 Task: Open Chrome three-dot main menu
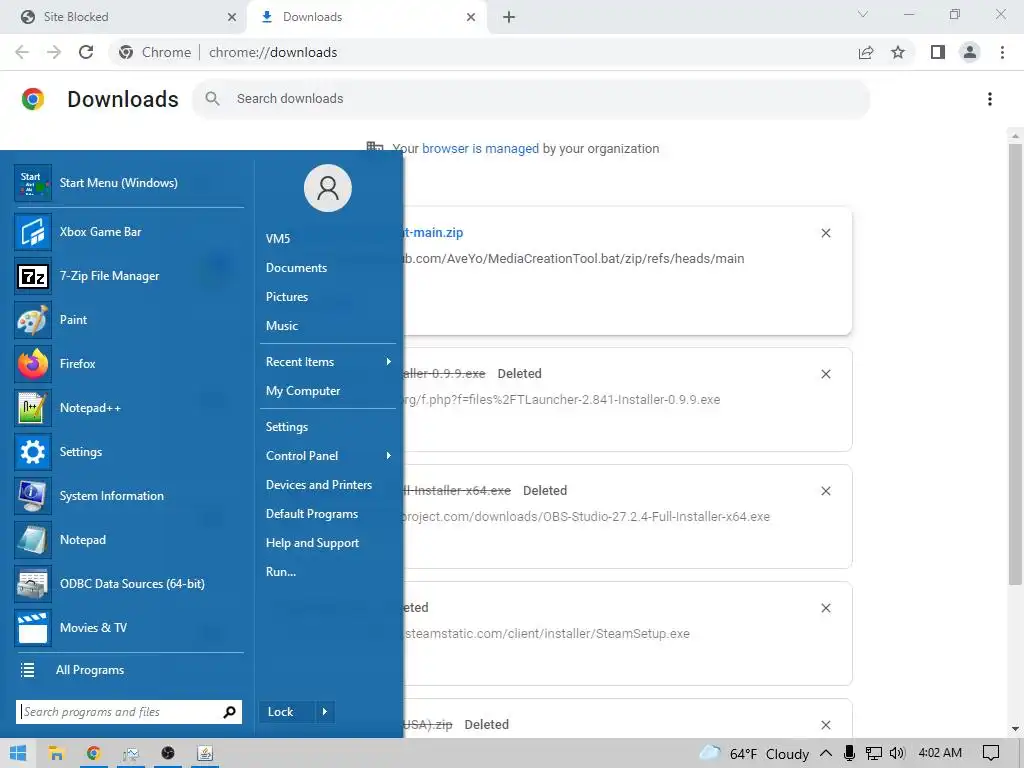(1002, 52)
